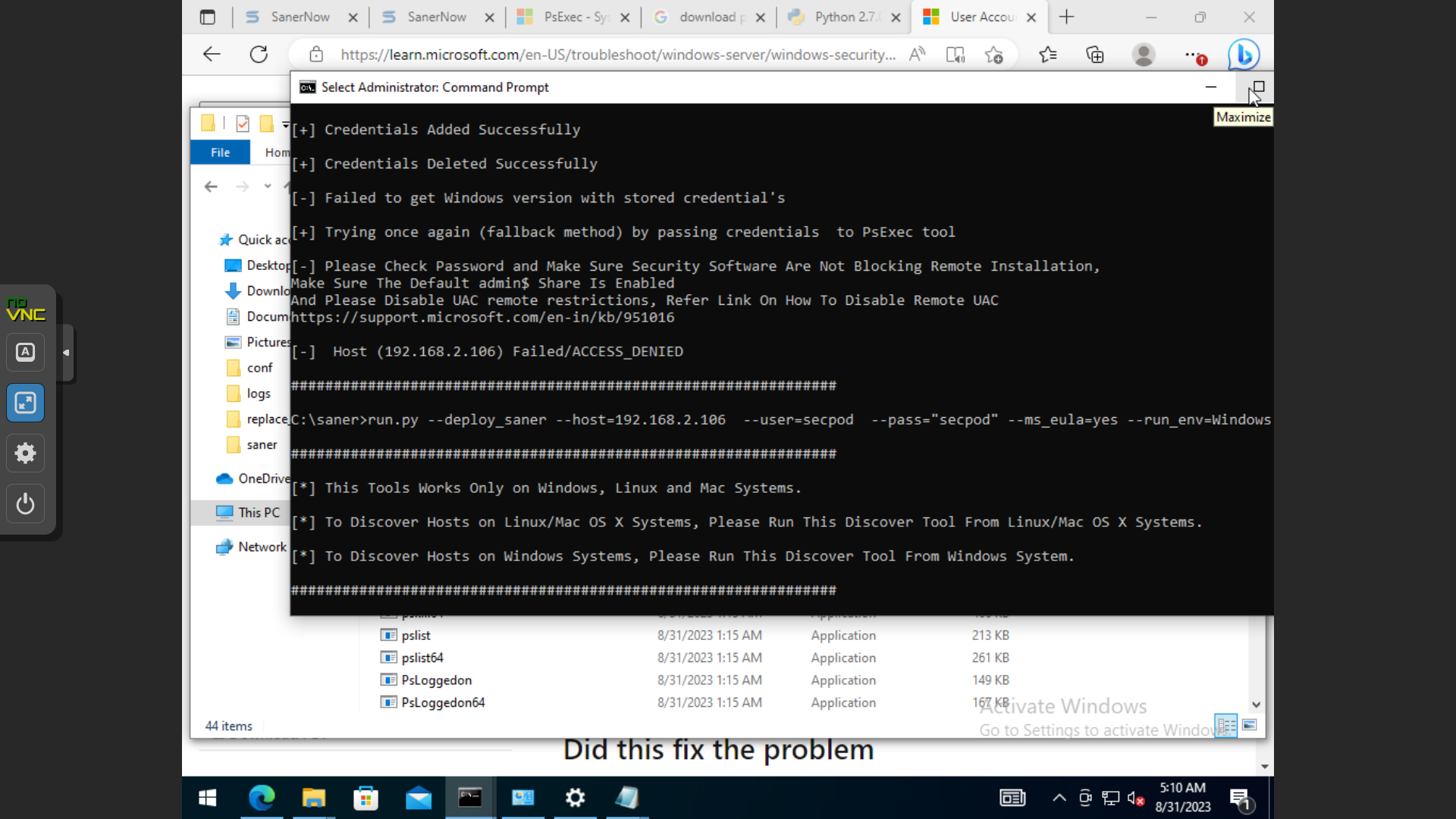Expand recent locations dropdown in Explorer
Image resolution: width=1456 pixels, height=819 pixels.
[268, 187]
